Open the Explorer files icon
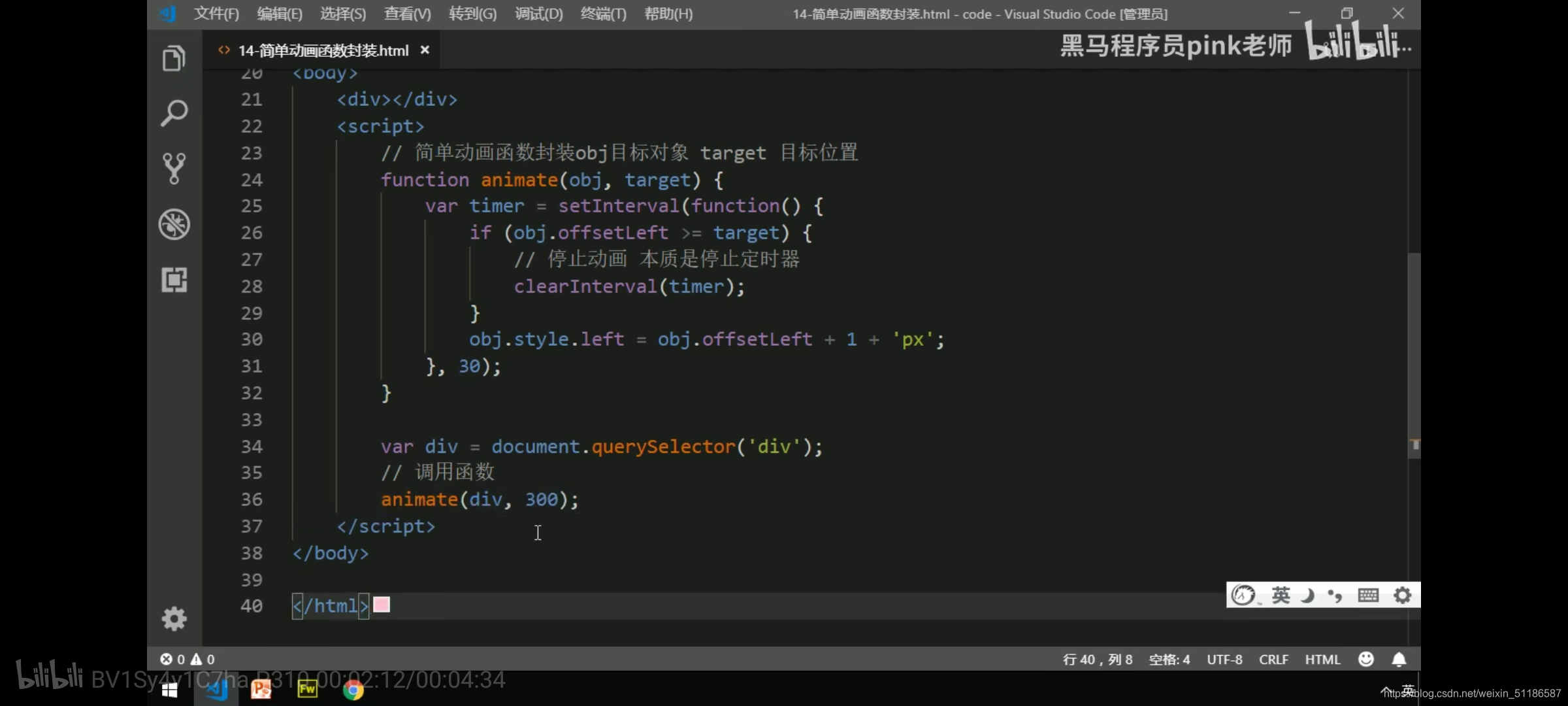The image size is (1568, 706). click(174, 59)
